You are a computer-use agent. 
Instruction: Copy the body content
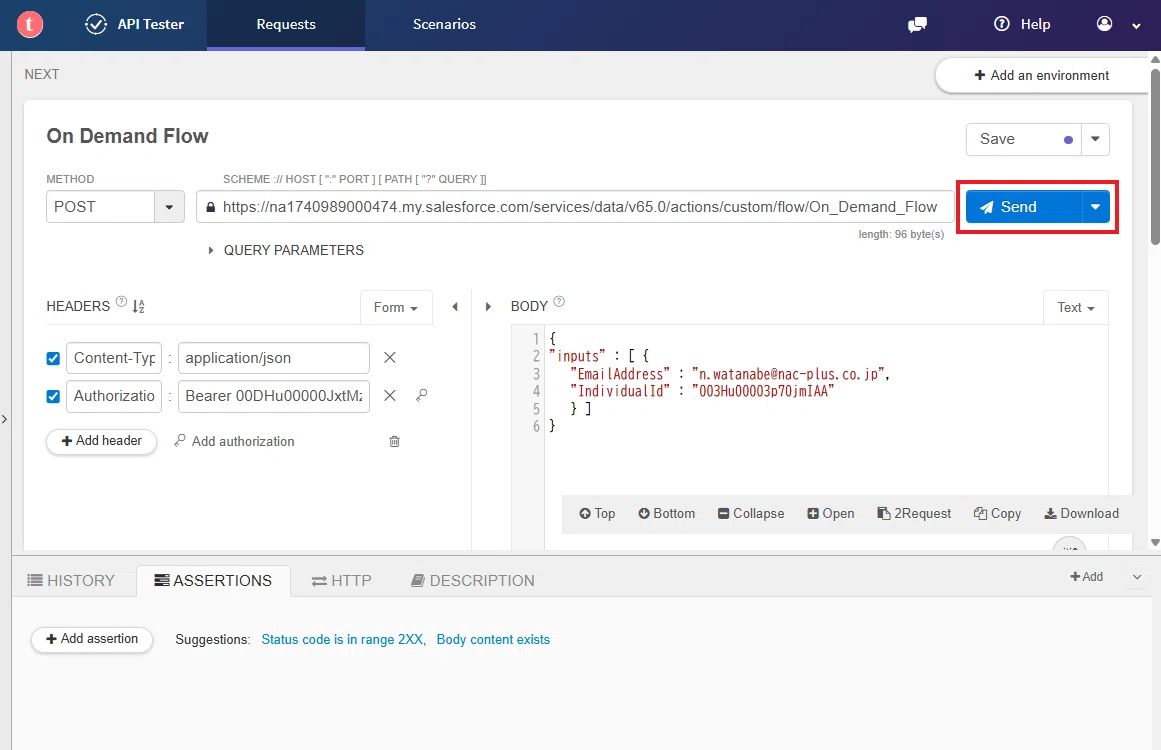(x=997, y=514)
